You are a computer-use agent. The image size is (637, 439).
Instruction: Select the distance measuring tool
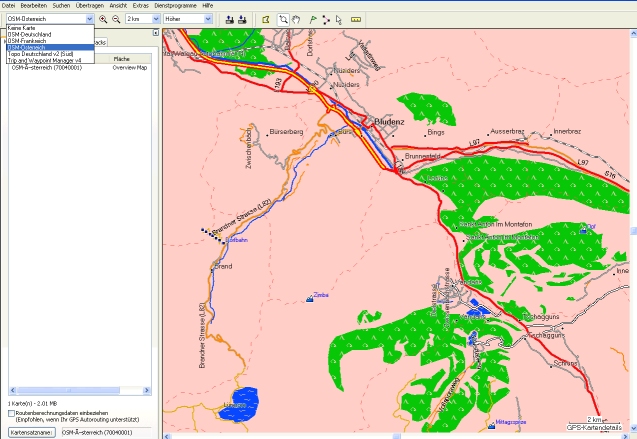click(x=356, y=19)
